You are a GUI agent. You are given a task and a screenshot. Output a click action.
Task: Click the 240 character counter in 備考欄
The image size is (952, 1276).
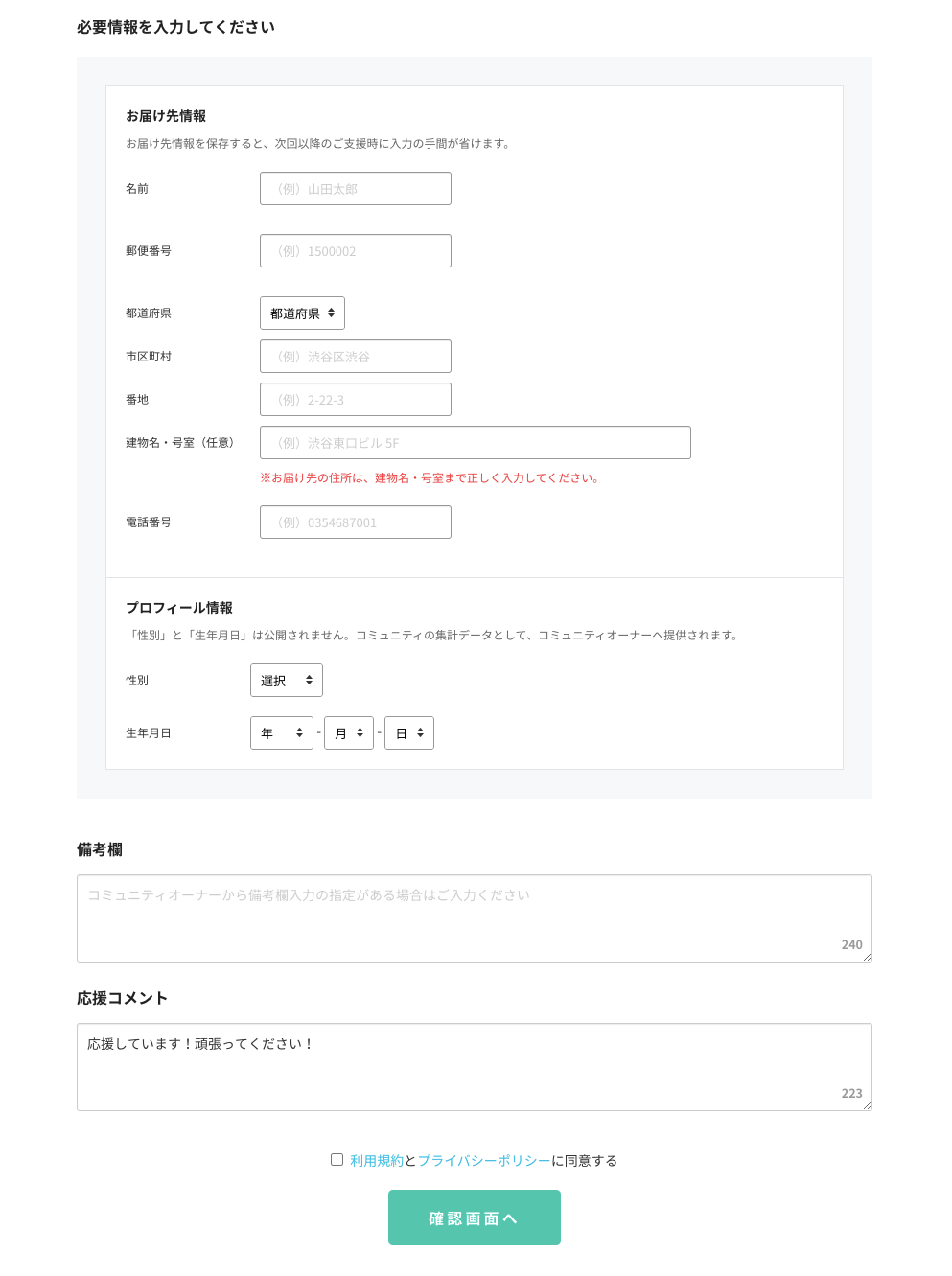851,945
